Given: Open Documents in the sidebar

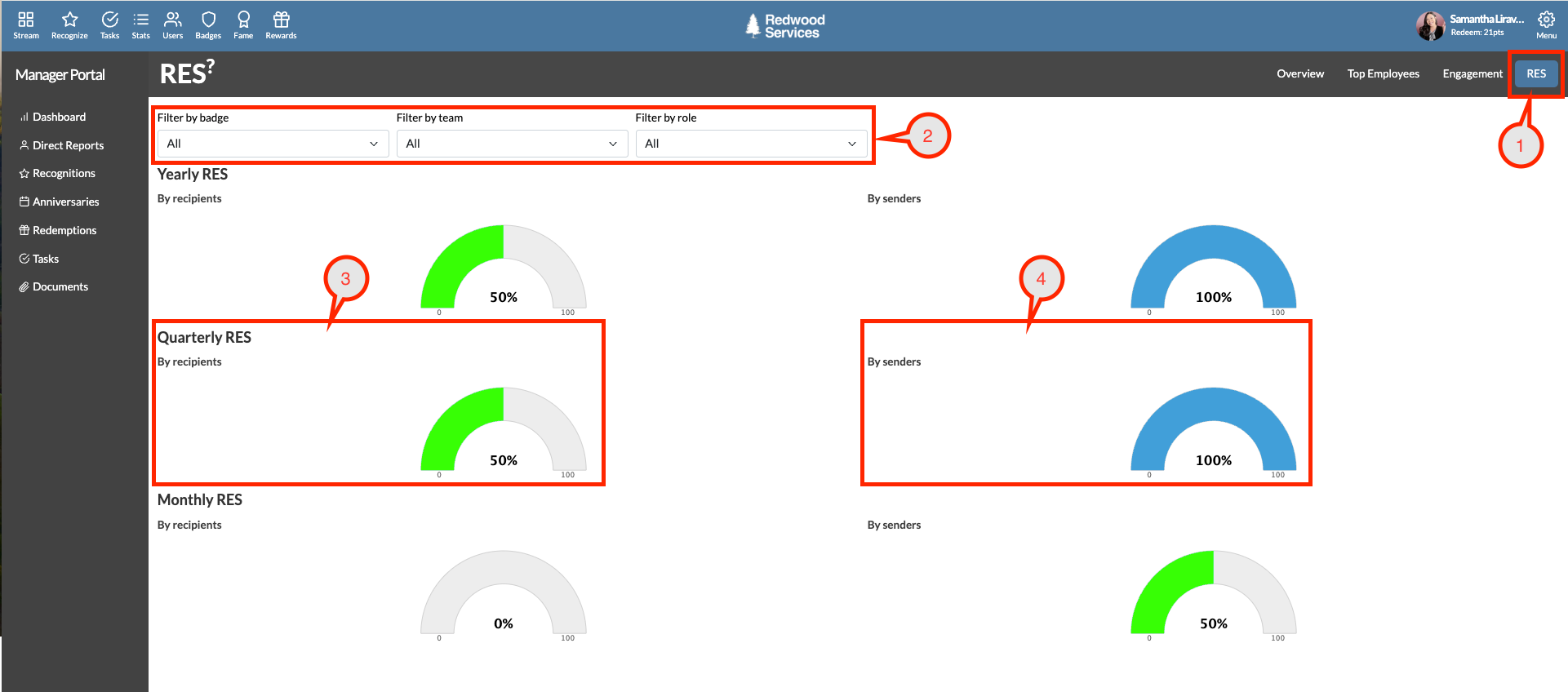Looking at the screenshot, I should click(x=53, y=286).
